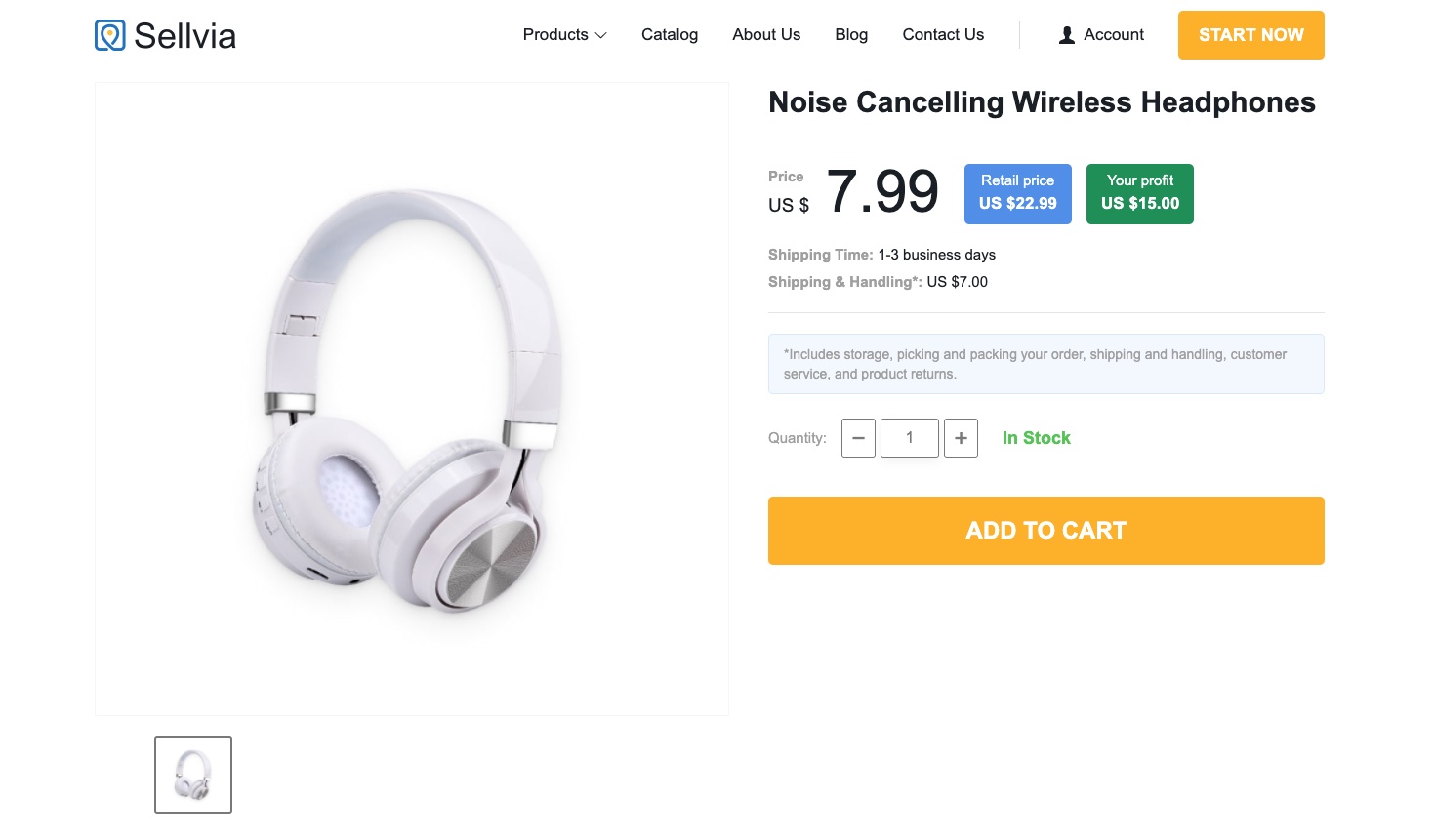Open the Account link text
This screenshot has width=1435, height=840.
(x=1114, y=35)
